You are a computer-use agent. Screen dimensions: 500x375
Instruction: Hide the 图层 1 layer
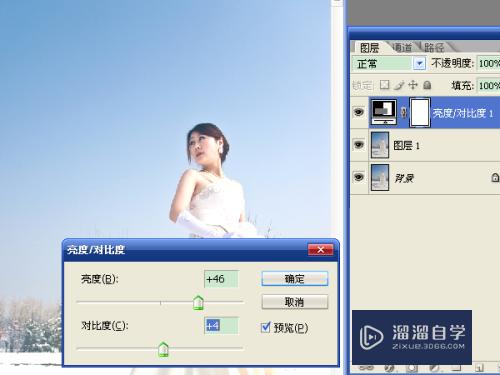[x=359, y=145]
